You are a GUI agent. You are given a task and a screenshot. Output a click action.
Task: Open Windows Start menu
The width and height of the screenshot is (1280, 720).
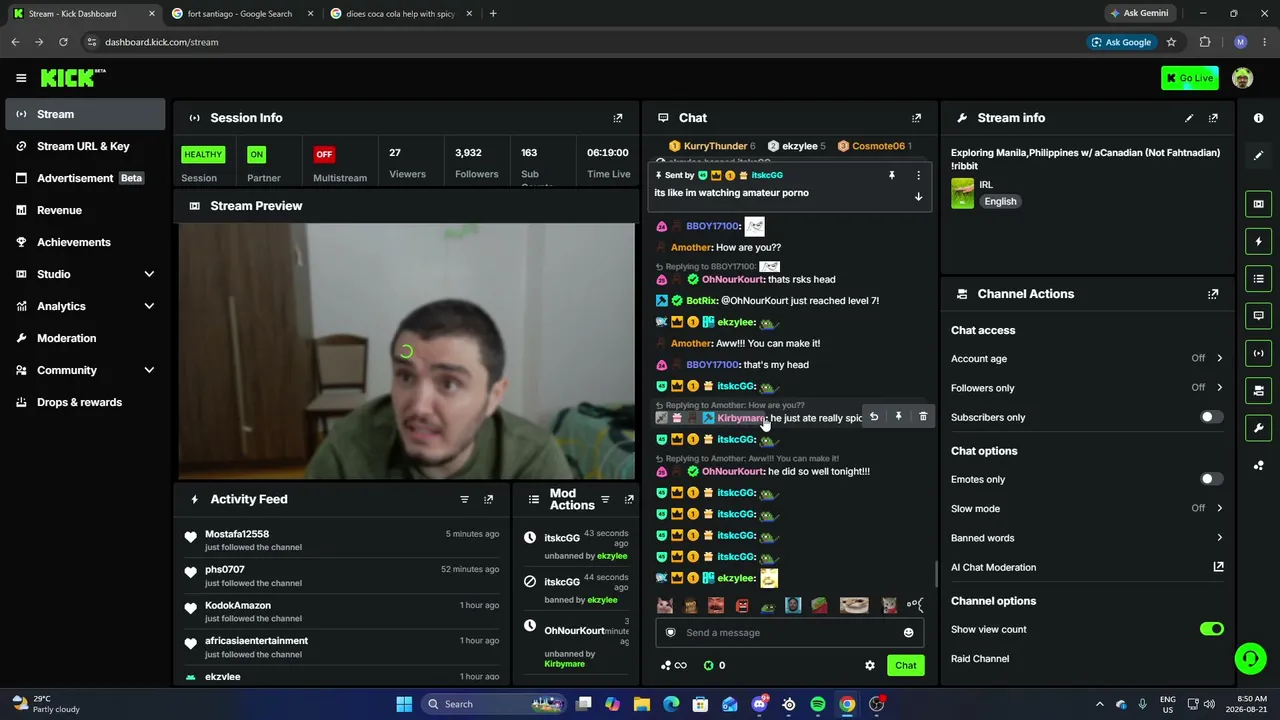pyautogui.click(x=404, y=704)
